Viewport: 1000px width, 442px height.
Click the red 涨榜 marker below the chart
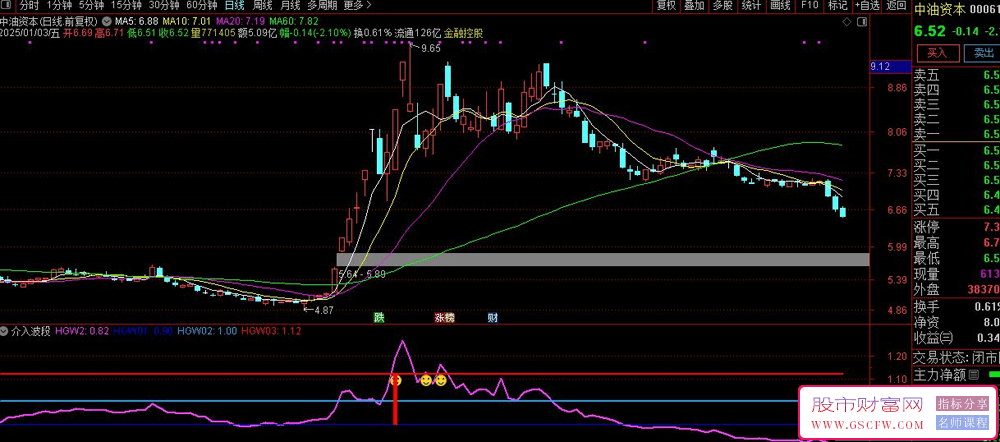pyautogui.click(x=443, y=317)
